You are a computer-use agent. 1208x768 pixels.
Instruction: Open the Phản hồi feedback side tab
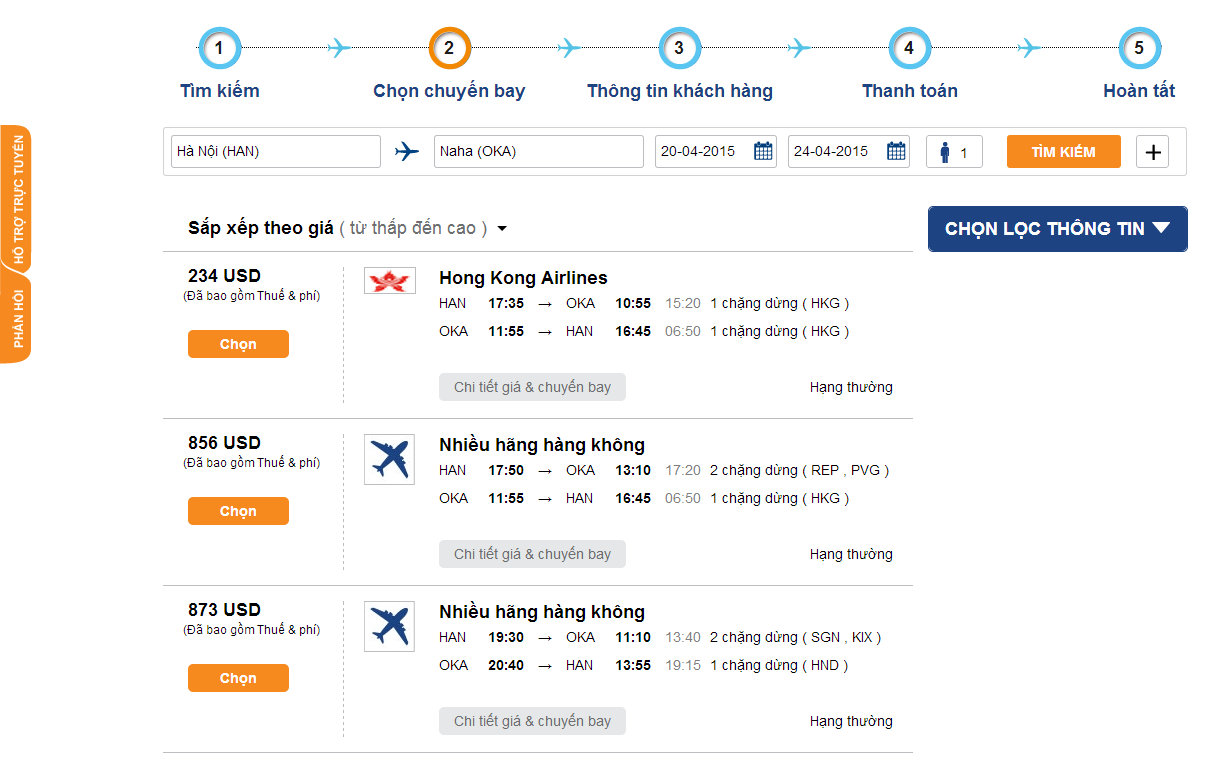pyautogui.click(x=17, y=318)
